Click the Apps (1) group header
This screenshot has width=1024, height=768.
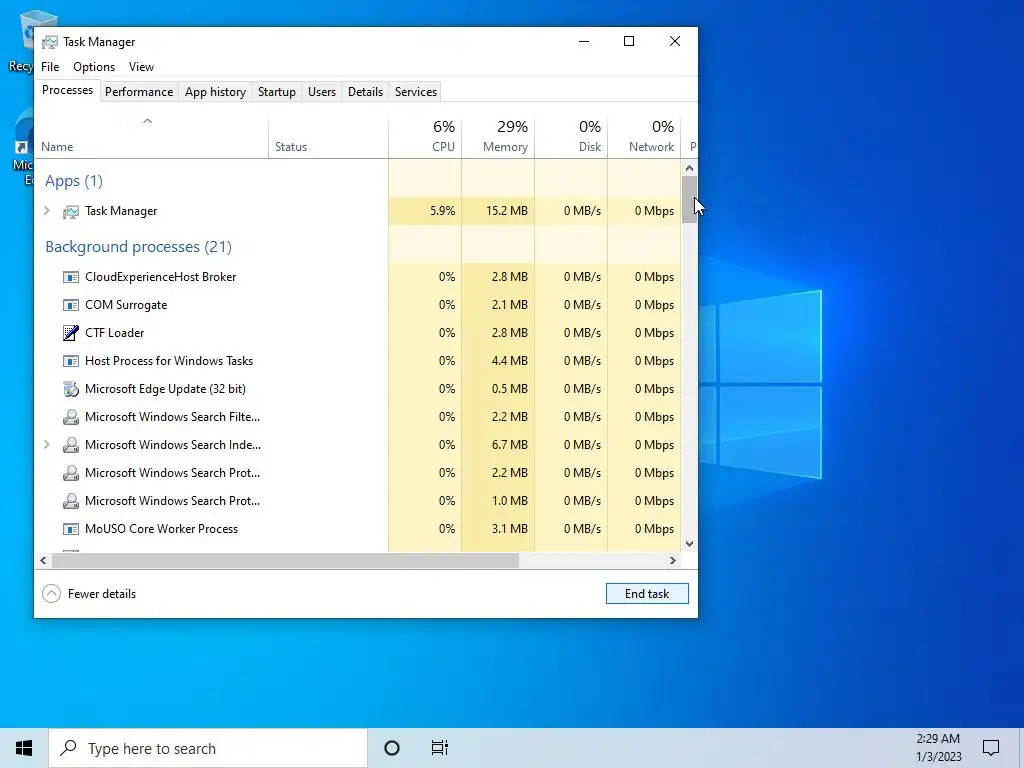(x=74, y=181)
